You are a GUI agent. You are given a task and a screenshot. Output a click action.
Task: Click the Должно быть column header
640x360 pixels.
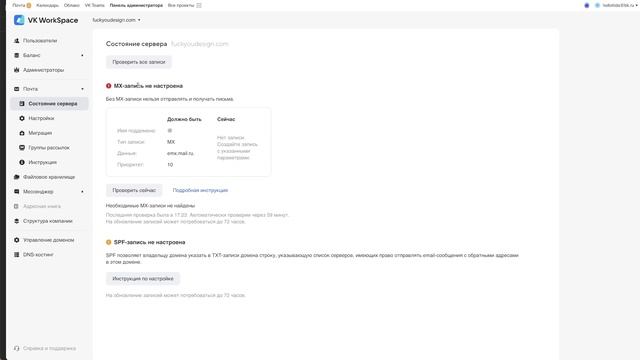click(184, 119)
